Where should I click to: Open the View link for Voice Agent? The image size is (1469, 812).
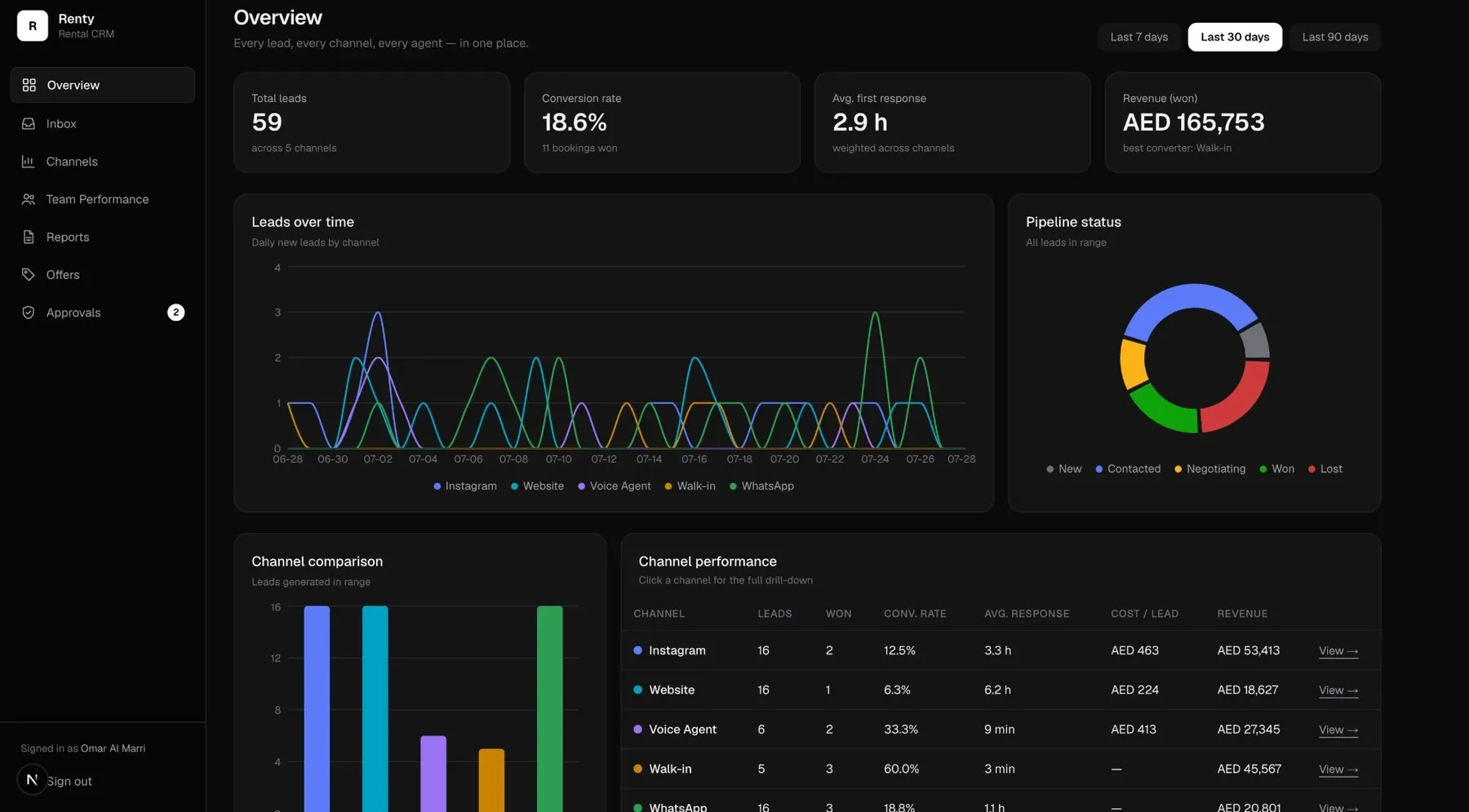point(1338,730)
